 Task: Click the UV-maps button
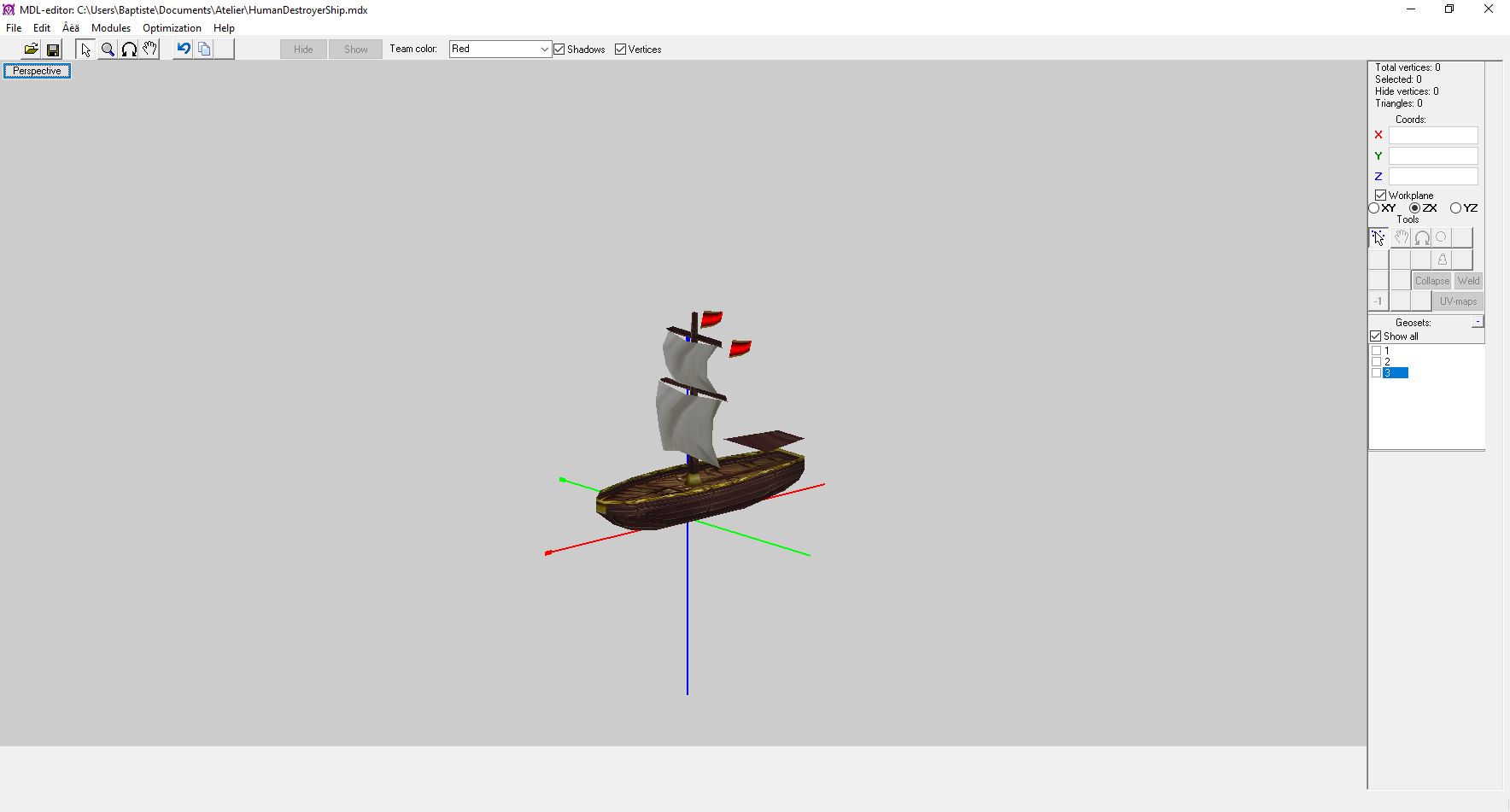point(1459,301)
